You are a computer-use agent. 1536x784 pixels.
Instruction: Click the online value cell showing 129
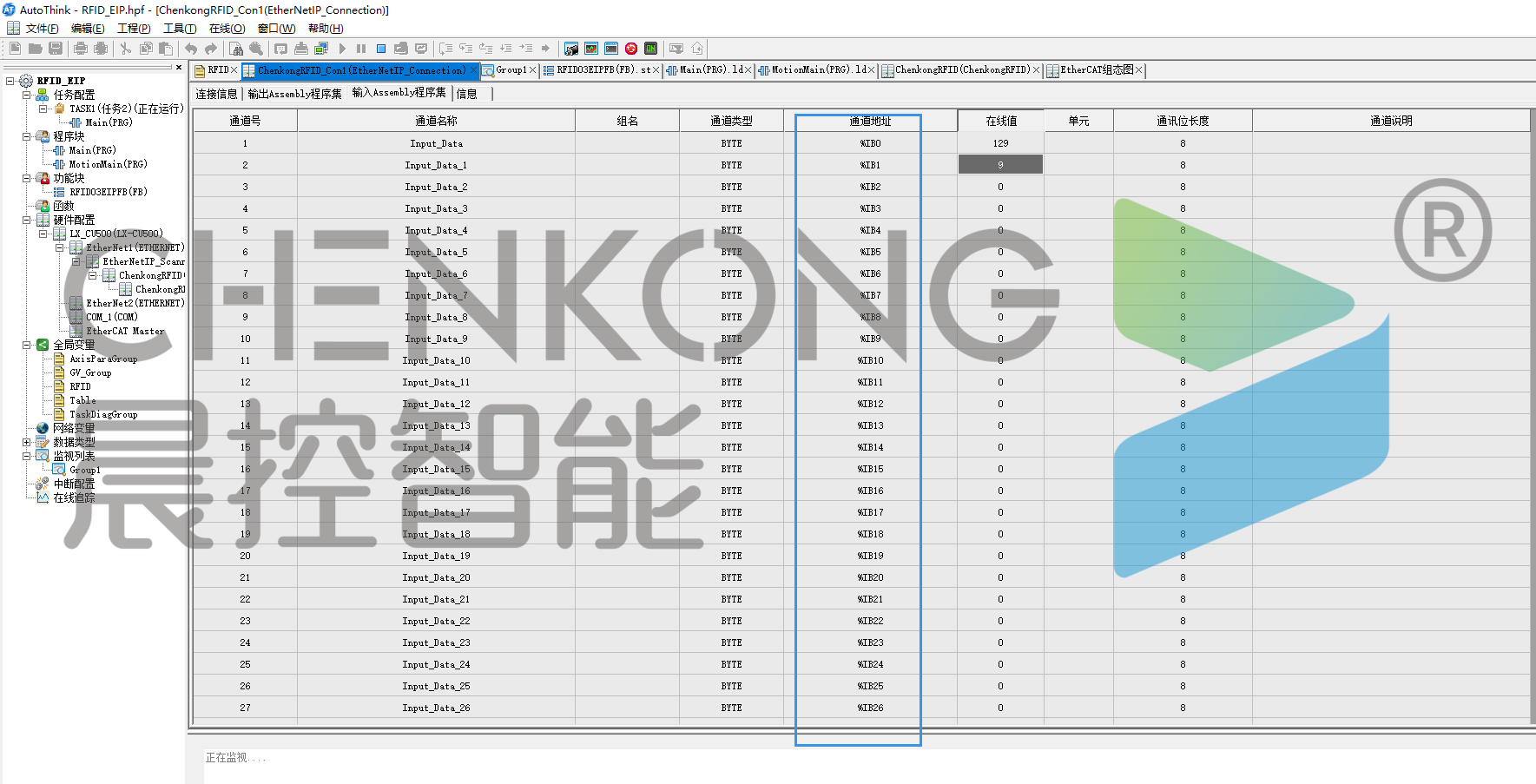click(1001, 143)
